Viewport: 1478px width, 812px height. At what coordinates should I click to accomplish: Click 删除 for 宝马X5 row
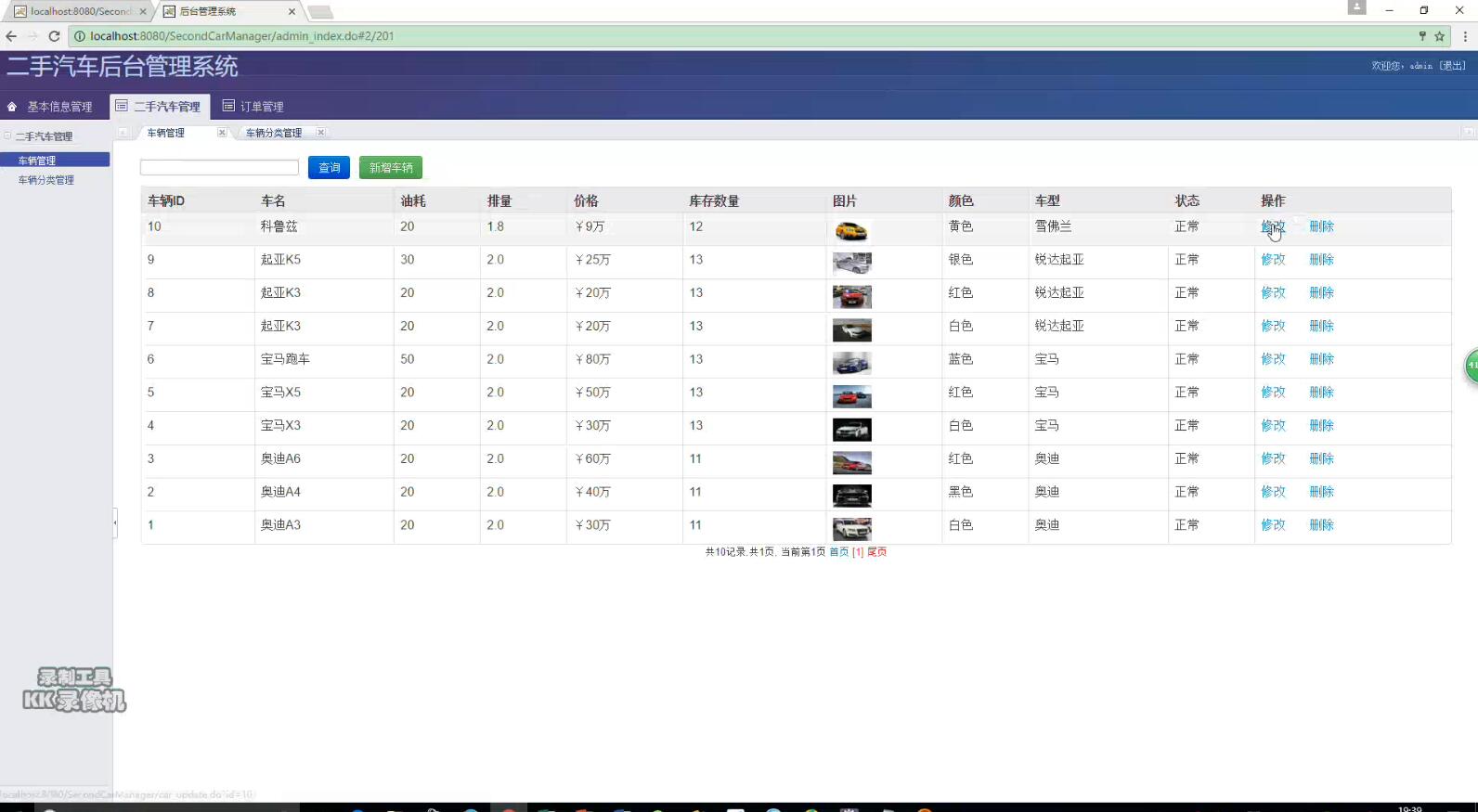tap(1321, 393)
